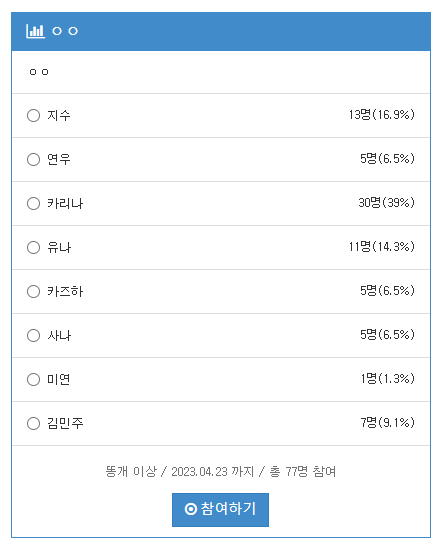Click the 13명(16.9%) vote result
Screen dimensions: 437x549
click(x=381, y=114)
